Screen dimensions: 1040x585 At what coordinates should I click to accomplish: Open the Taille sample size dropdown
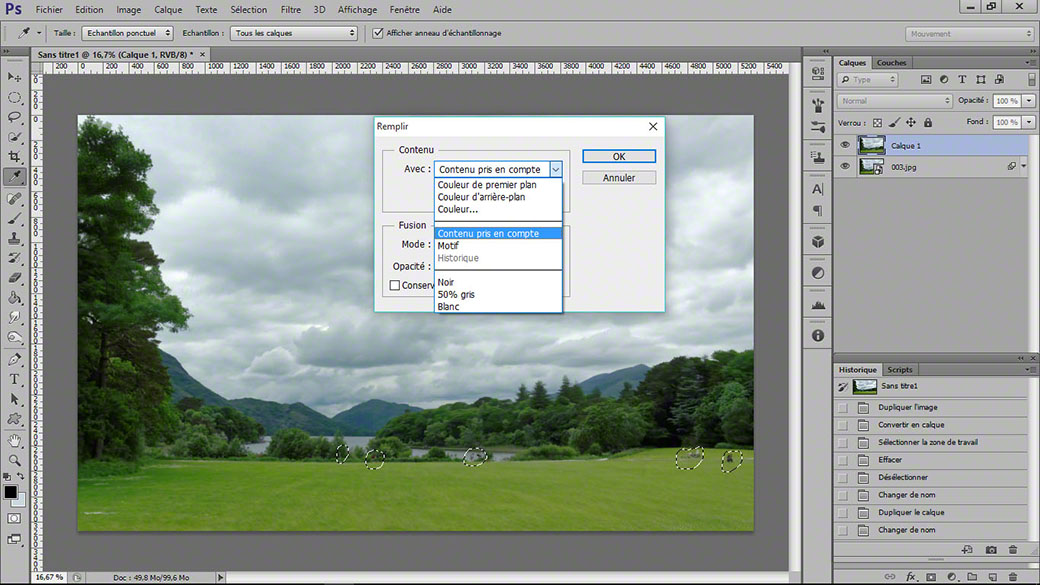127,33
